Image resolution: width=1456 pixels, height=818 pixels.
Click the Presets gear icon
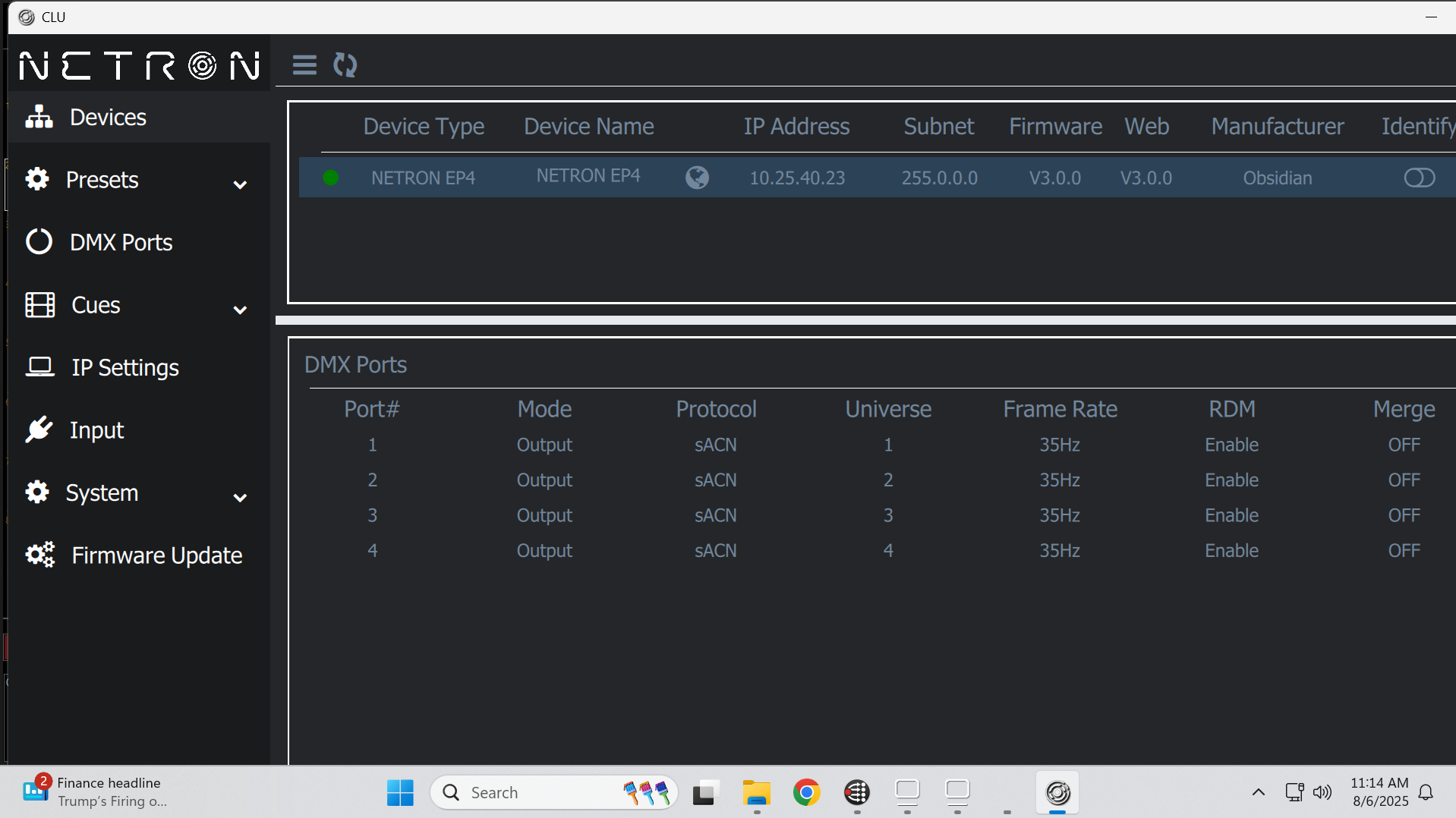[37, 179]
